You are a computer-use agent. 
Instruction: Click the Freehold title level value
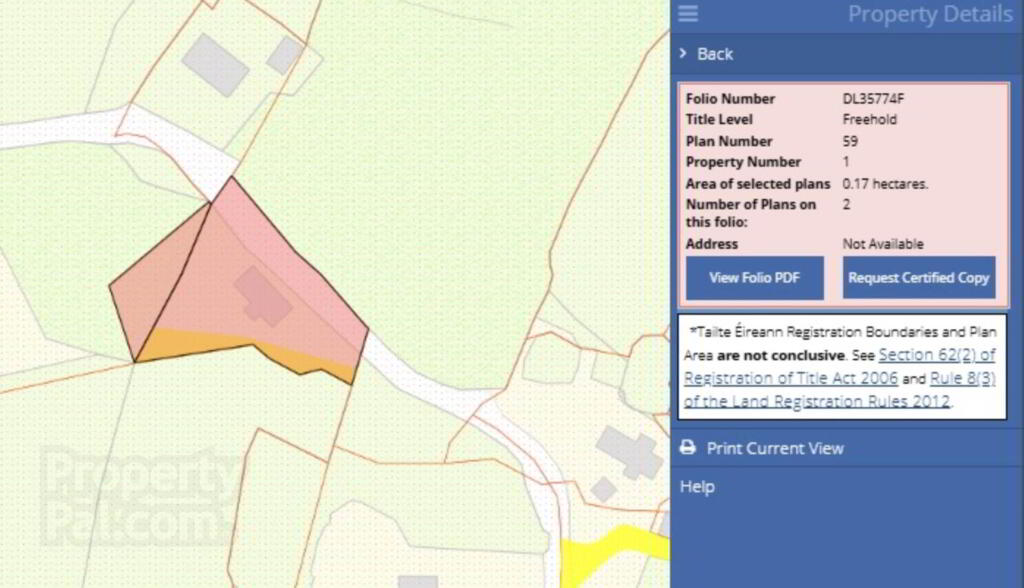tap(869, 120)
